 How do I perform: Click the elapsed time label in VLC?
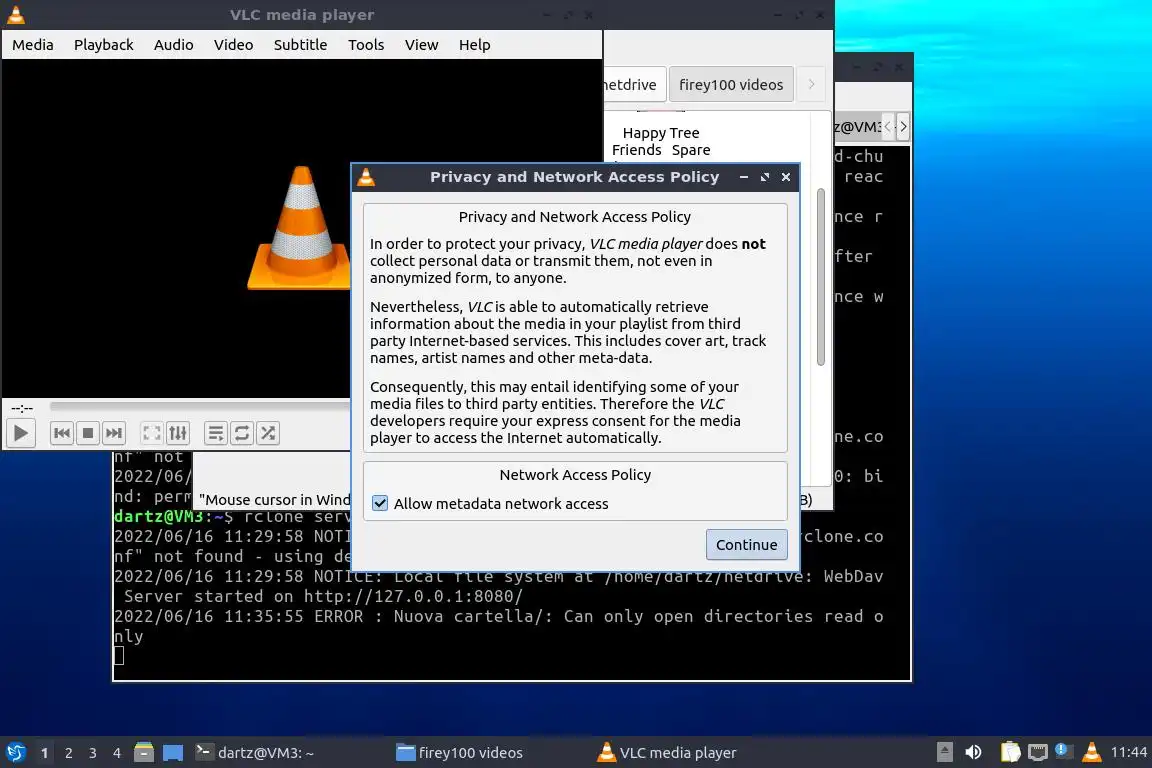[x=22, y=408]
